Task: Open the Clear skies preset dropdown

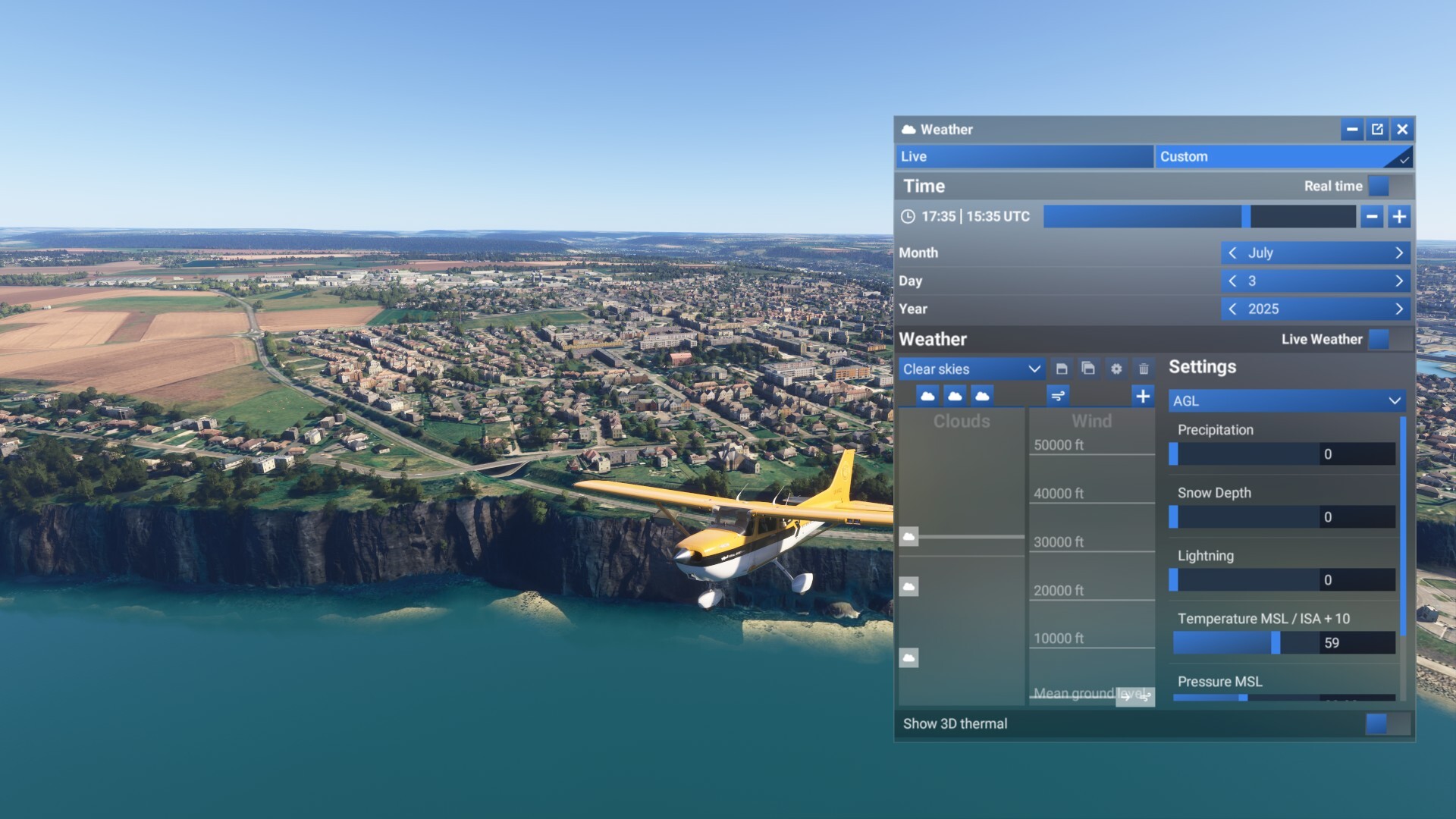Action: pyautogui.click(x=971, y=369)
